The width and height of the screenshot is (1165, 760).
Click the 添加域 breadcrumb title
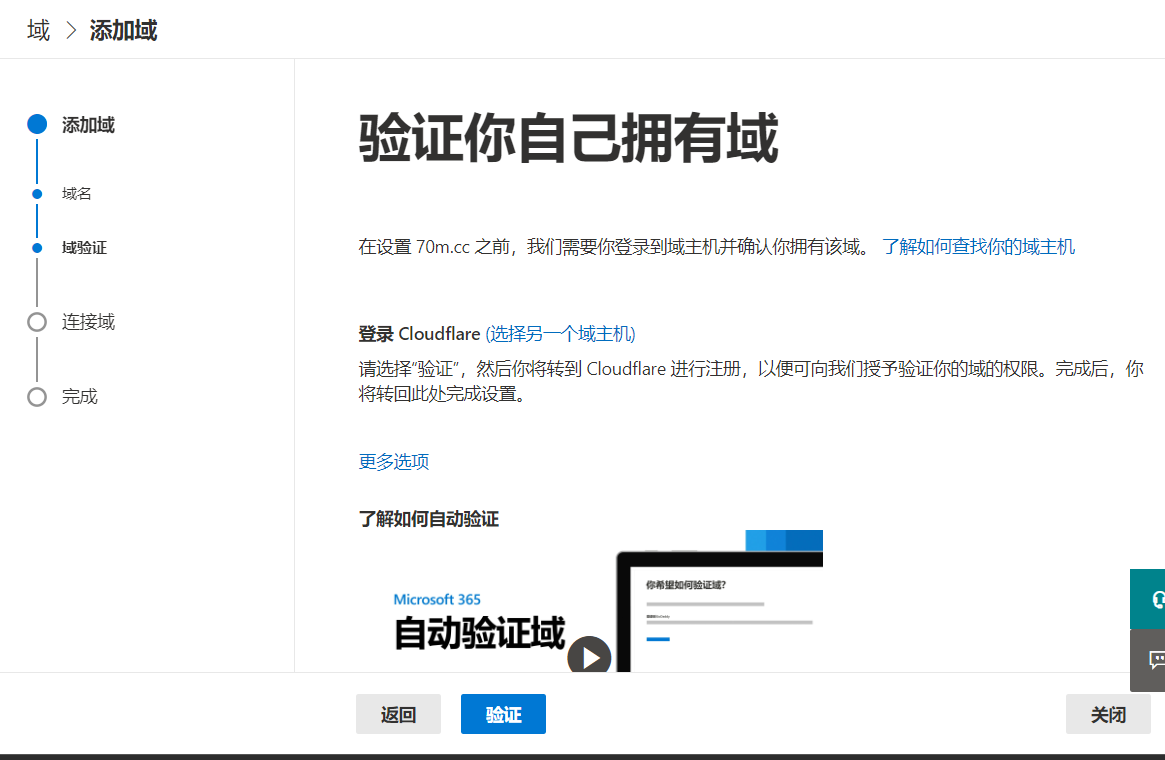[x=123, y=31]
